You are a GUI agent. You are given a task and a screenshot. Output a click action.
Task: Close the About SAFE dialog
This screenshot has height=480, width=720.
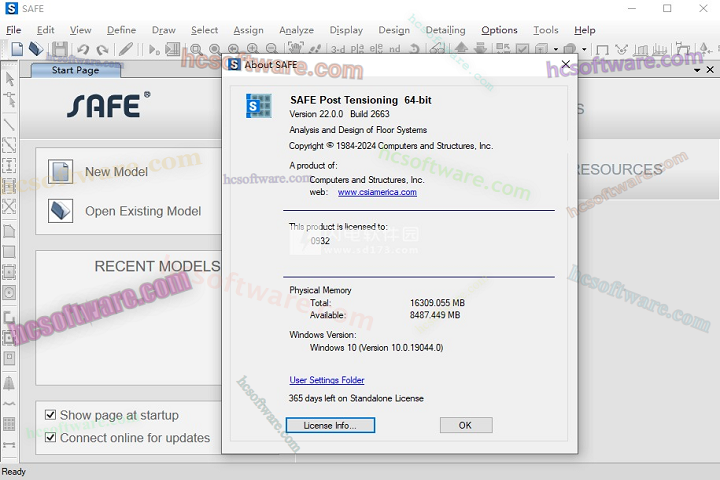tap(566, 64)
